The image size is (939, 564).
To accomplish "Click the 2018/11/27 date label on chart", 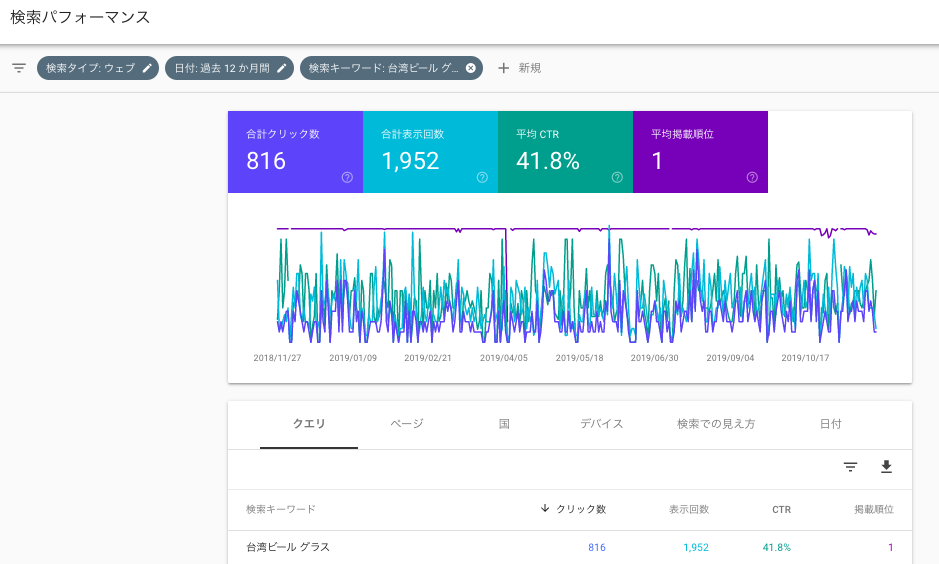I will 277,358.
